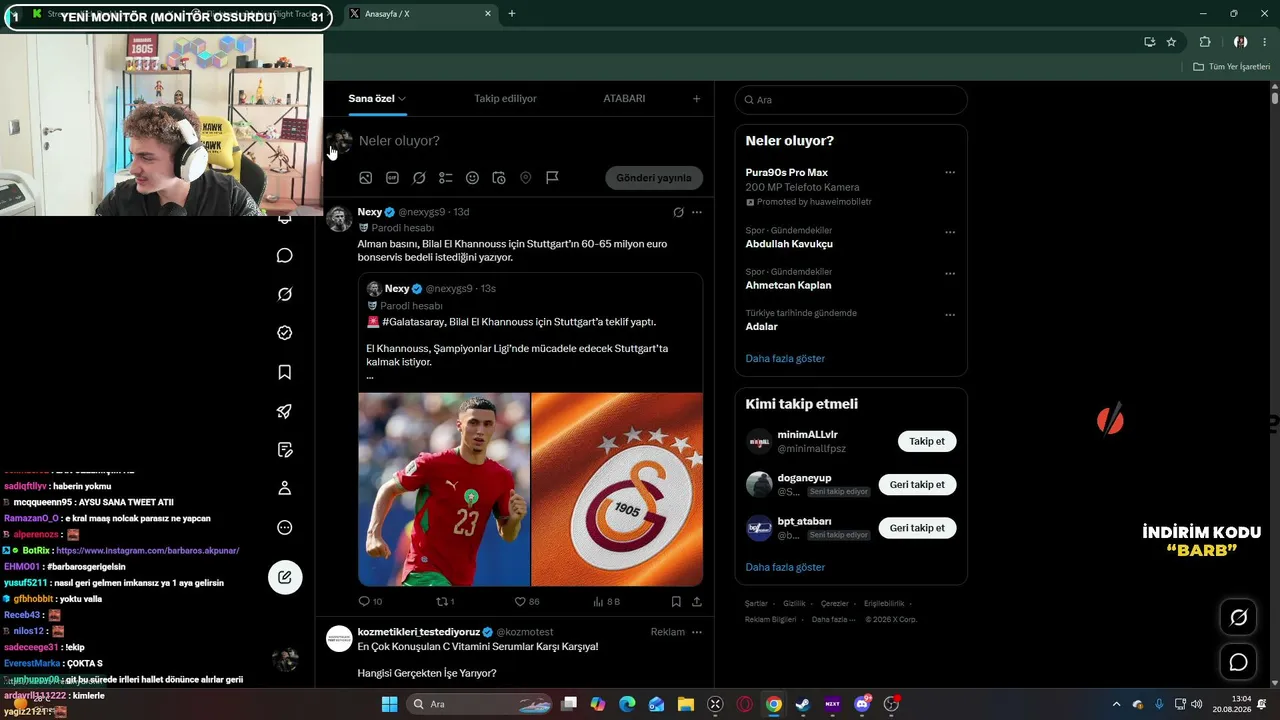Click the Ara search field on X
The image size is (1280, 720).
coord(851,100)
